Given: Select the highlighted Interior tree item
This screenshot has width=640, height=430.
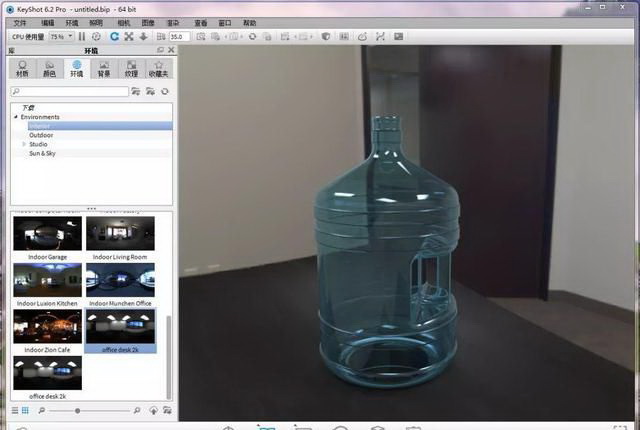Looking at the screenshot, I should 100,126.
